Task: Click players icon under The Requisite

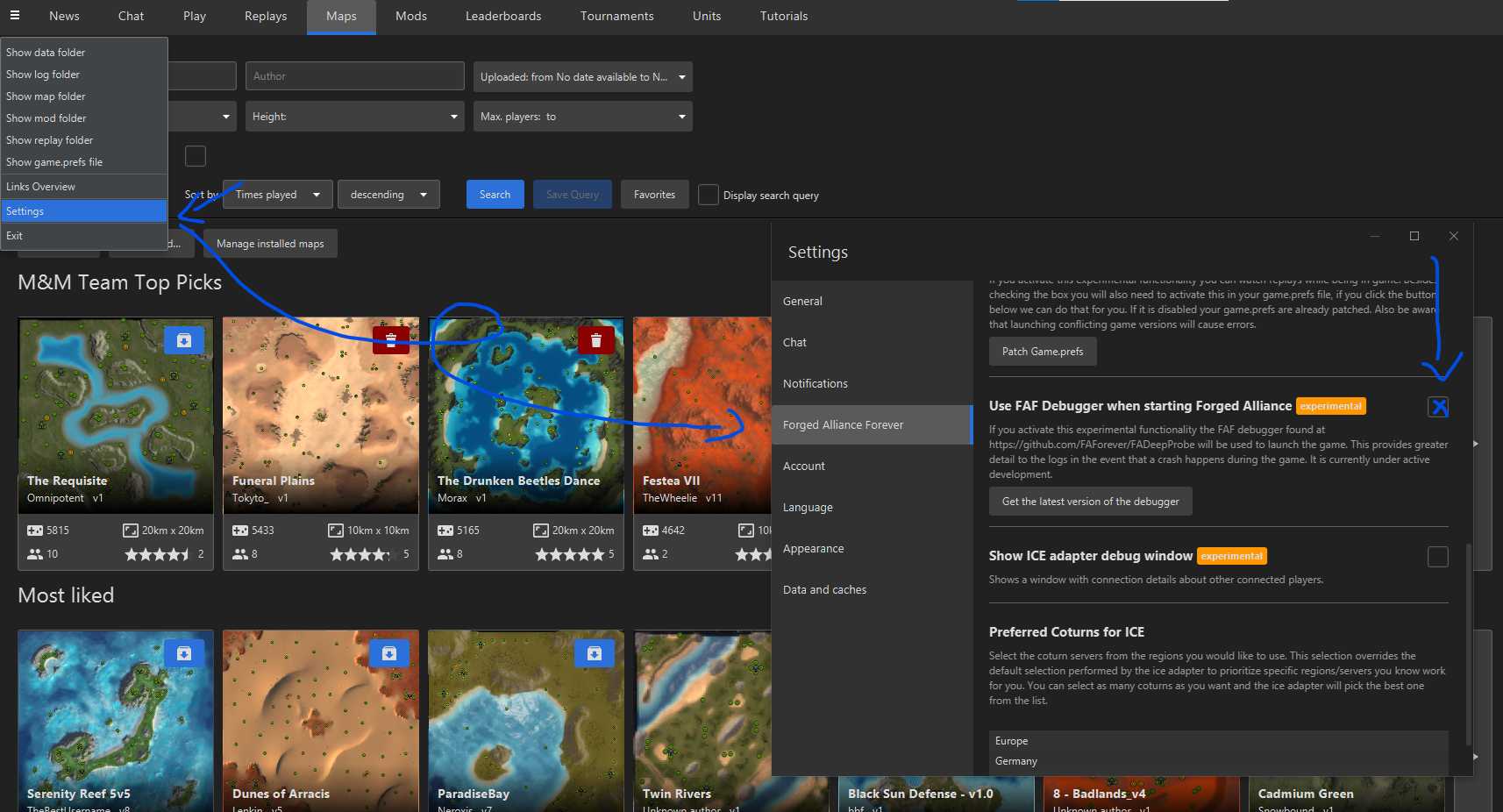Action: (x=35, y=554)
